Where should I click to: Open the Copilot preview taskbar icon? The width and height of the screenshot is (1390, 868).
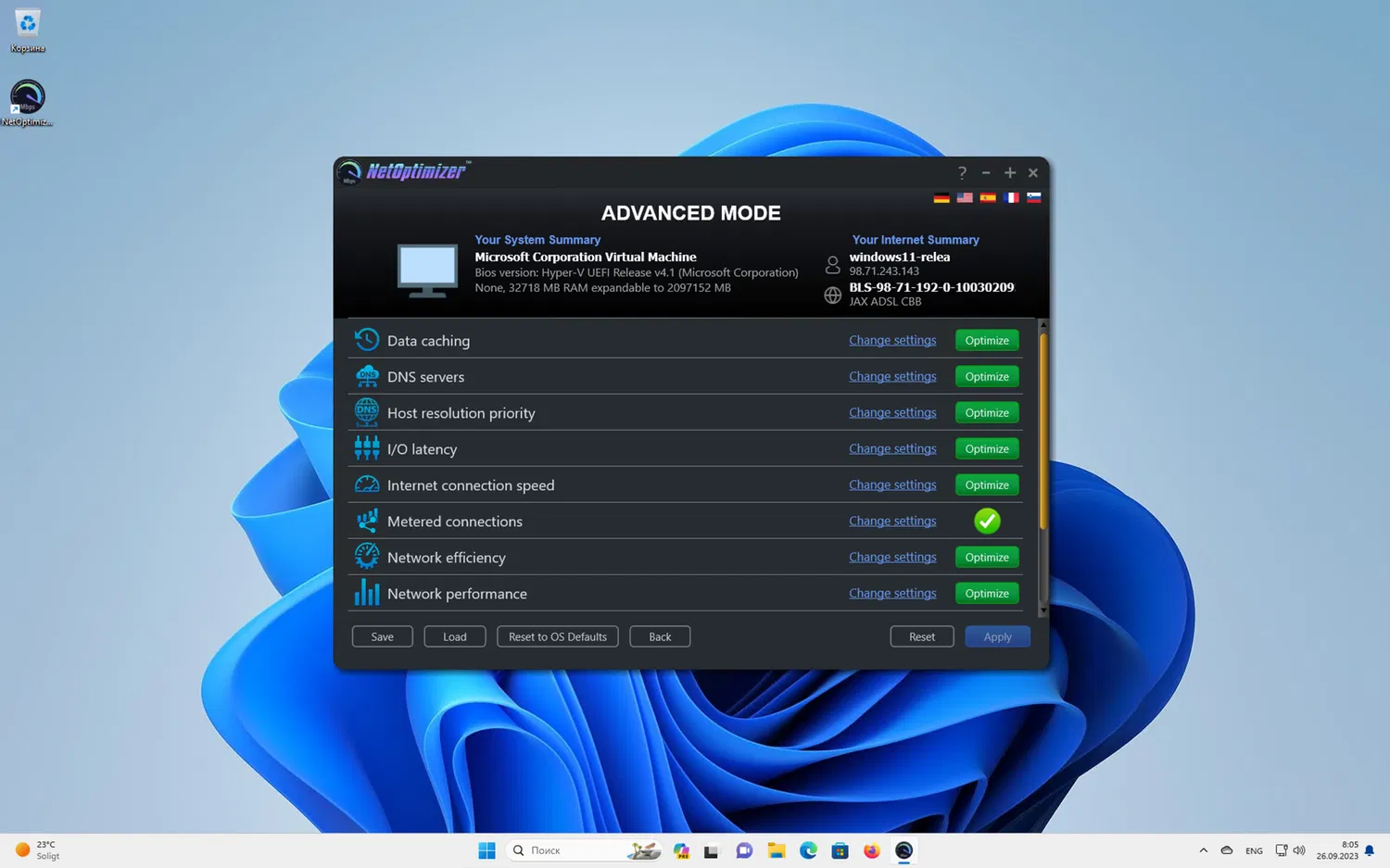[x=681, y=850]
